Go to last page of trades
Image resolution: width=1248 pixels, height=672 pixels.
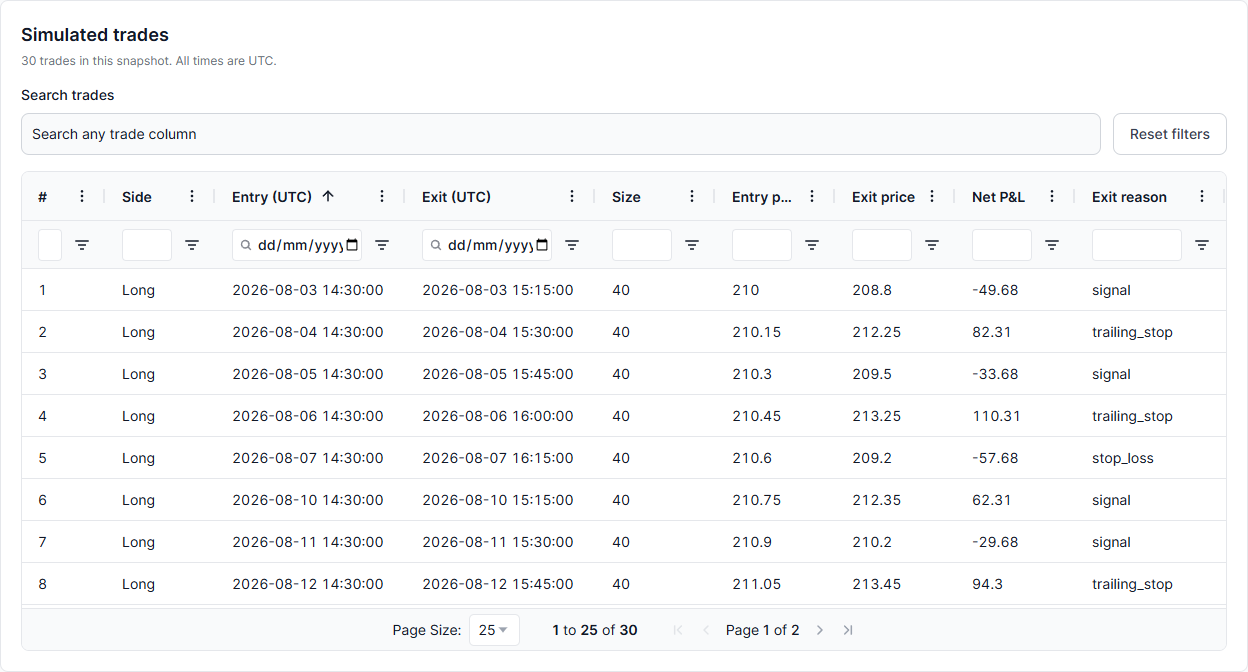848,630
